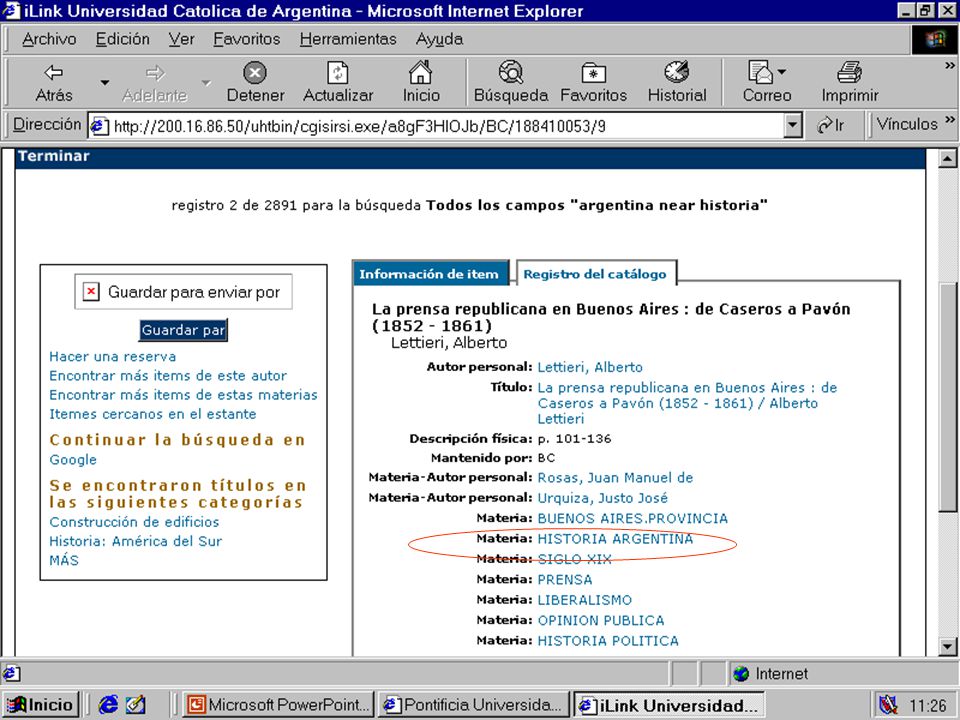This screenshot has width=960, height=720.
Task: Open the Favoritos menu
Action: (247, 39)
